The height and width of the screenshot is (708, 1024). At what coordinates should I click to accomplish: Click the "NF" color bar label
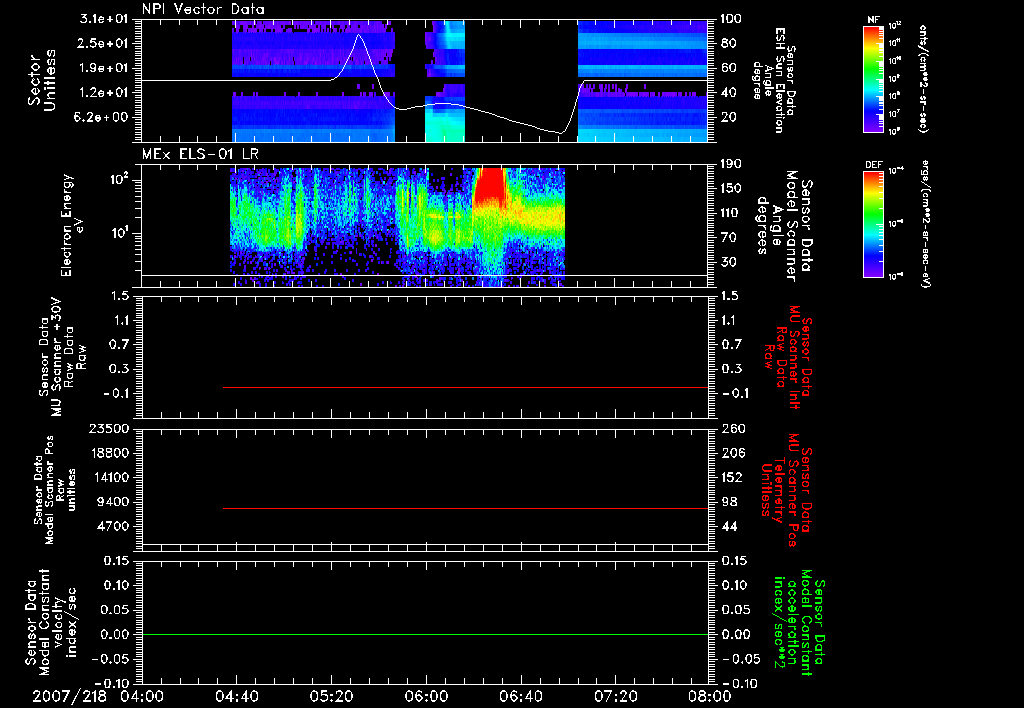tap(873, 20)
